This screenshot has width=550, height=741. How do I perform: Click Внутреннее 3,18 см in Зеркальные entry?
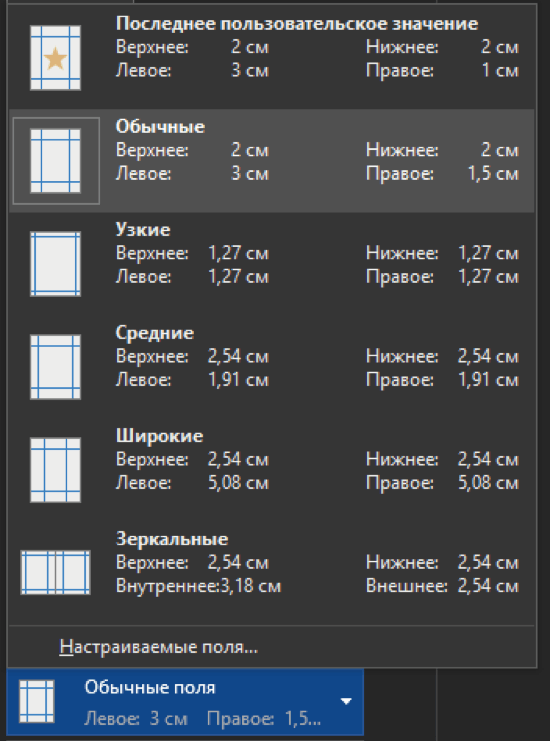pyautogui.click(x=198, y=586)
